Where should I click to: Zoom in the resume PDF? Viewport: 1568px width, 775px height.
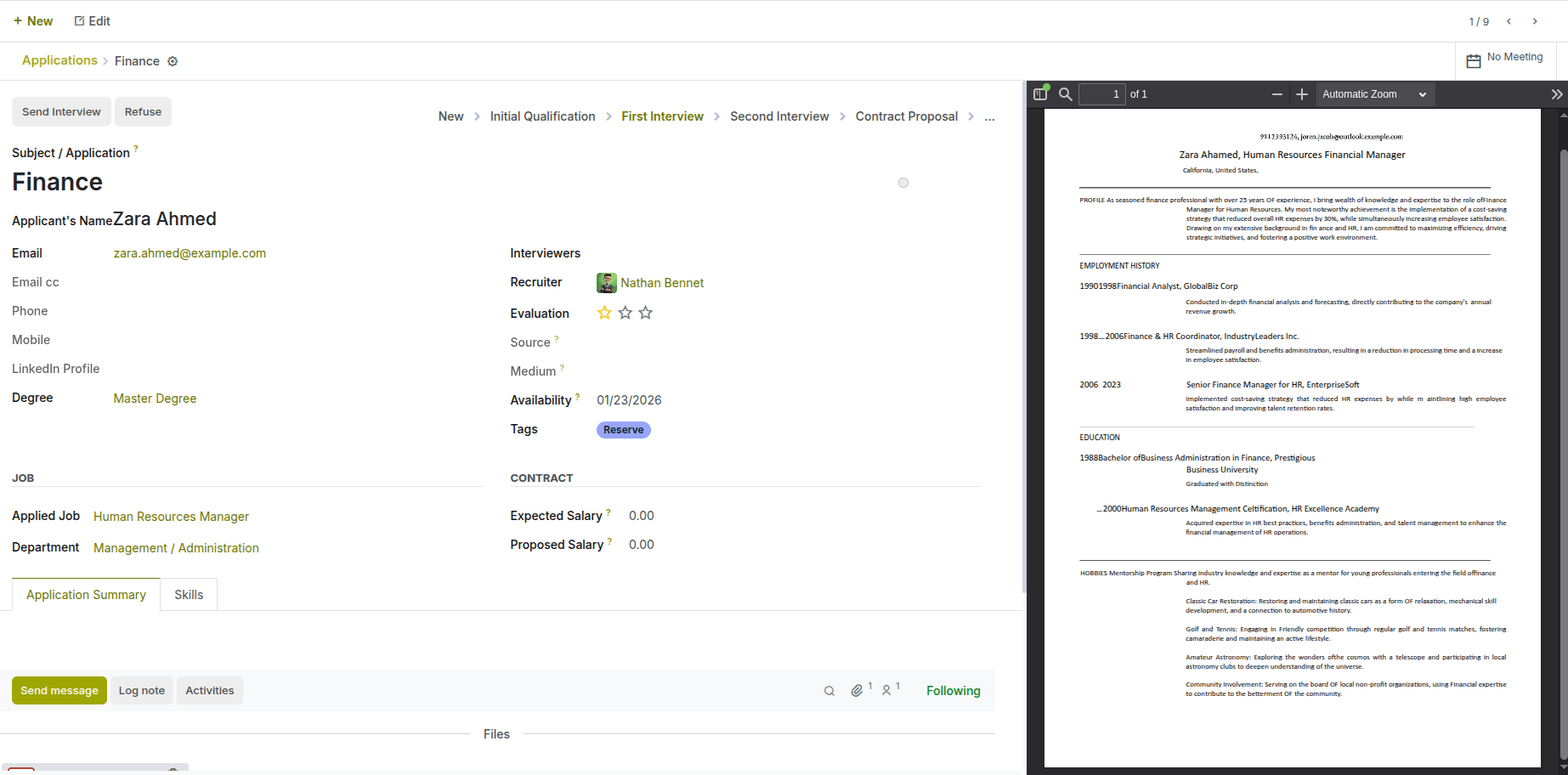[x=1301, y=94]
